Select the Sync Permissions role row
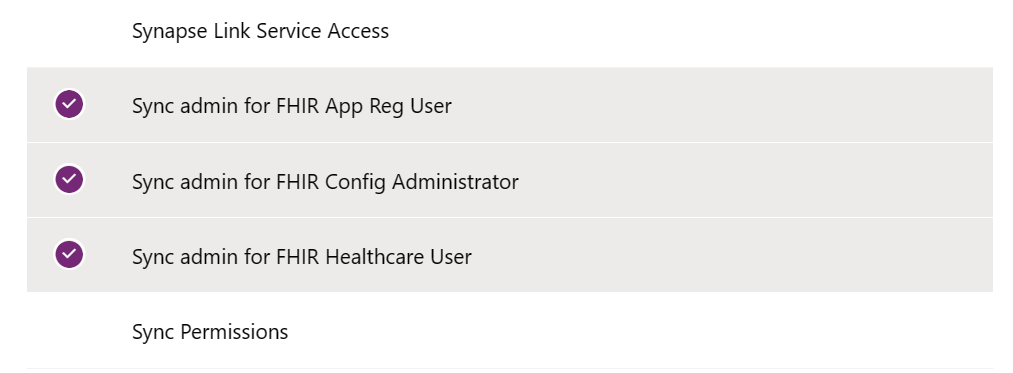 pos(510,331)
